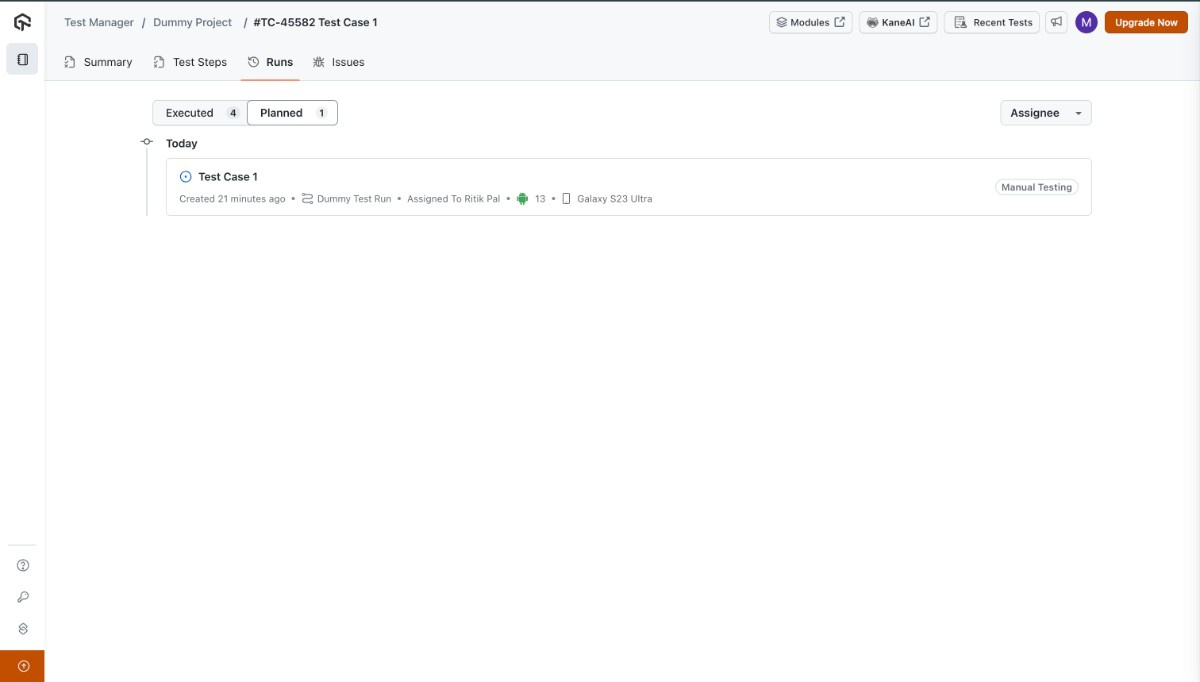The height and width of the screenshot is (682, 1200).
Task: Open the Recent Tests button
Action: pos(992,22)
